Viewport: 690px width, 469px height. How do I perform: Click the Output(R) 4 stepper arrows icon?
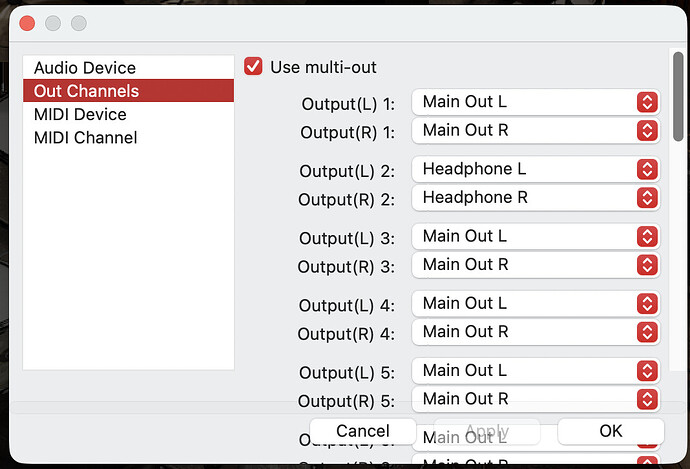pos(647,332)
